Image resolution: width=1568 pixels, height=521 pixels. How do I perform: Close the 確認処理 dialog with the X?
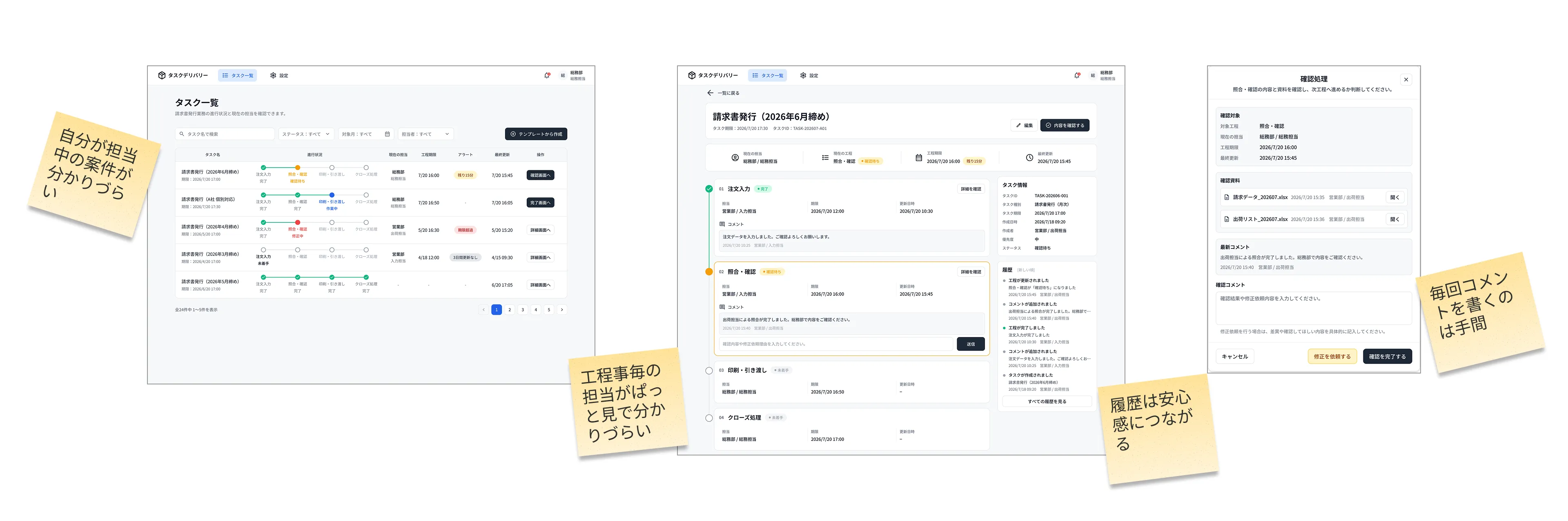1405,80
